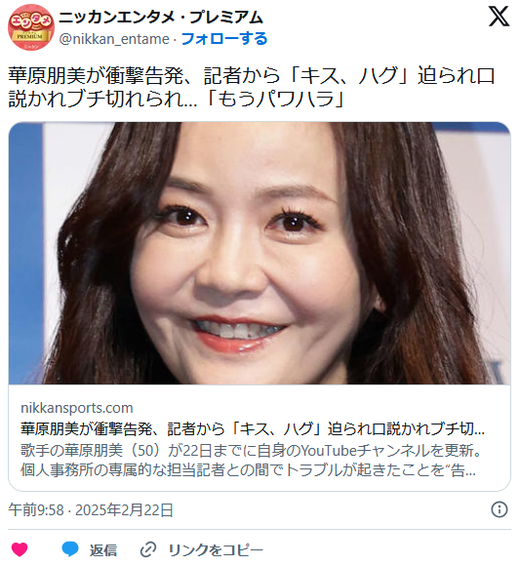Click the tweet text line starting 華原朋美が衝撃告発

(x=252, y=76)
